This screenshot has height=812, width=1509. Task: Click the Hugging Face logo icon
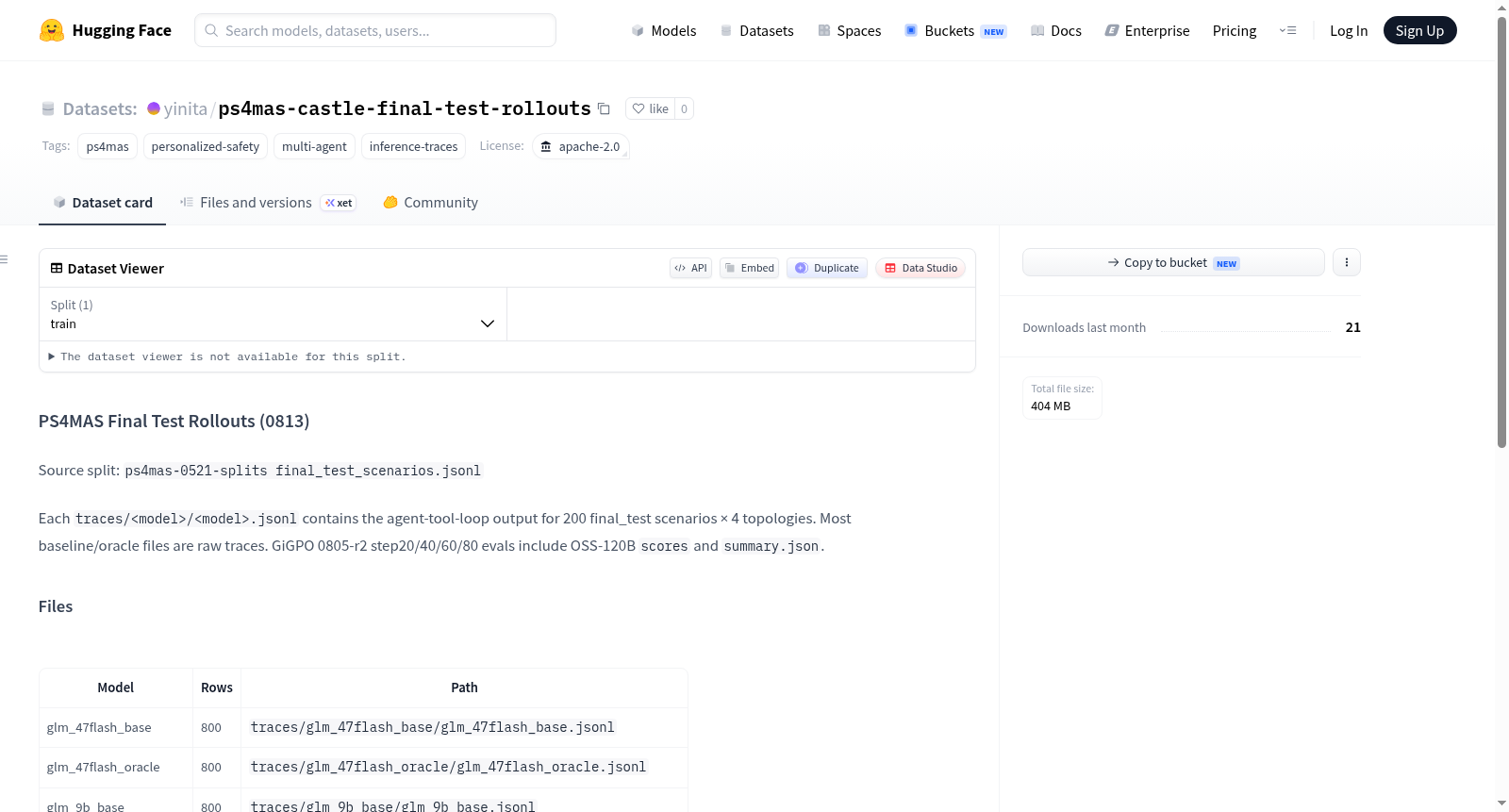point(52,30)
